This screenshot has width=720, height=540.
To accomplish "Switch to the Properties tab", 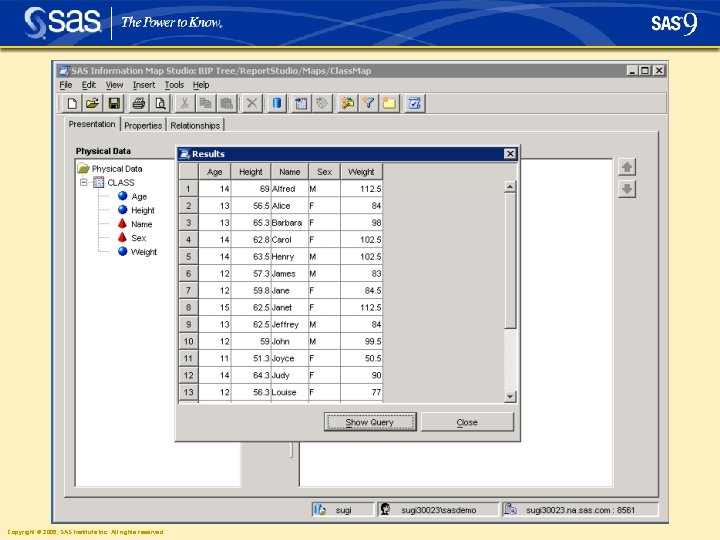I will click(143, 125).
